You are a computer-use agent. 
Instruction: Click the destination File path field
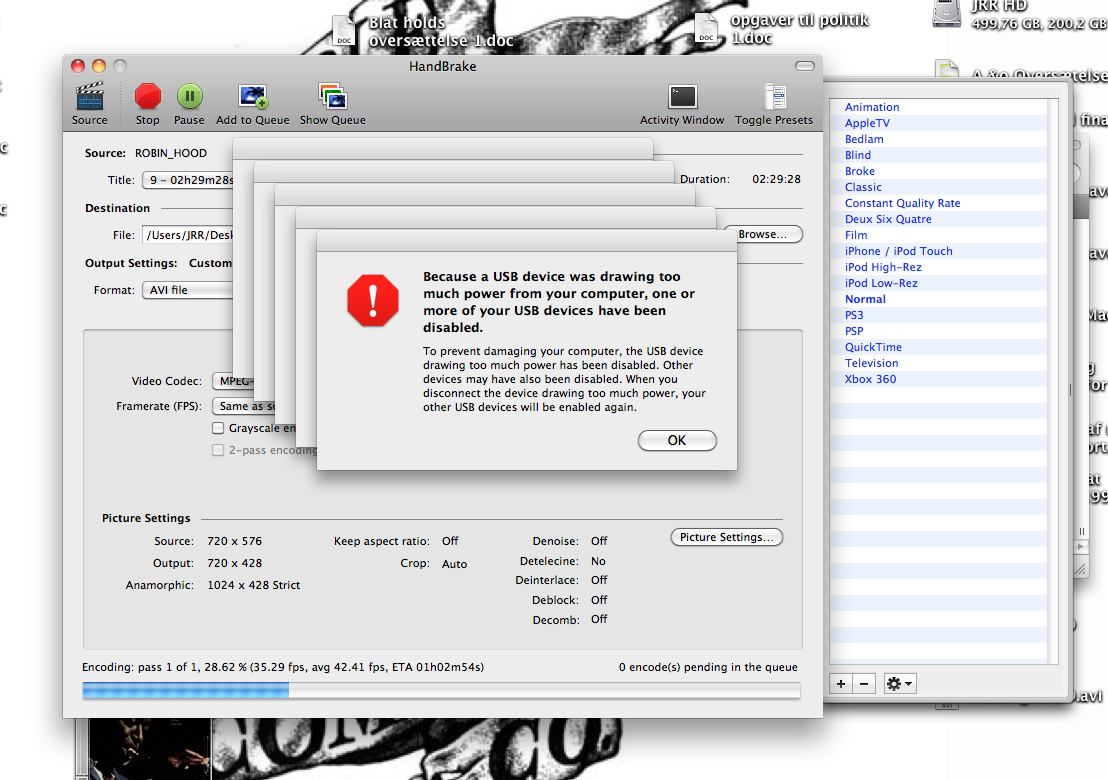point(188,235)
